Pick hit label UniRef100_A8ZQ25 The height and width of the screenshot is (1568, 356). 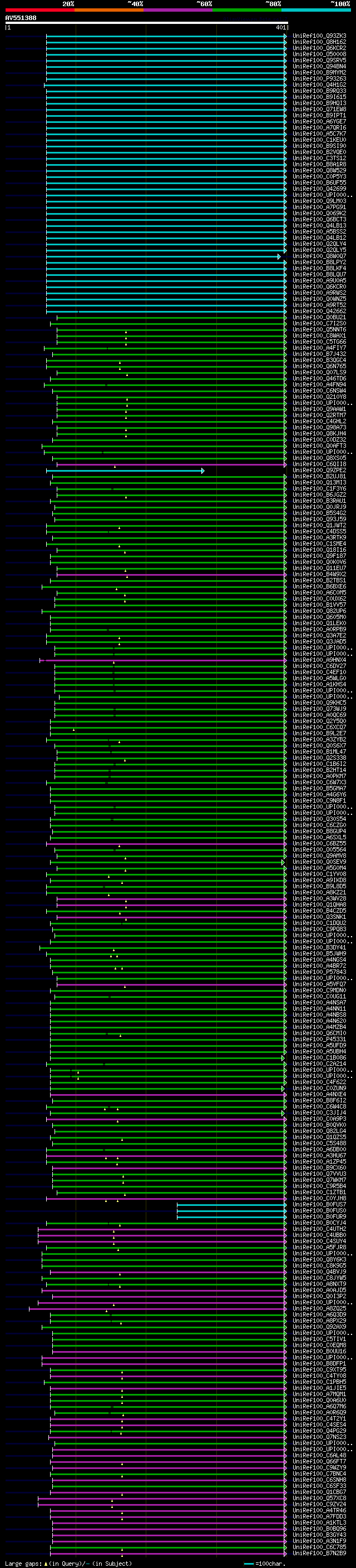[x=319, y=1309]
